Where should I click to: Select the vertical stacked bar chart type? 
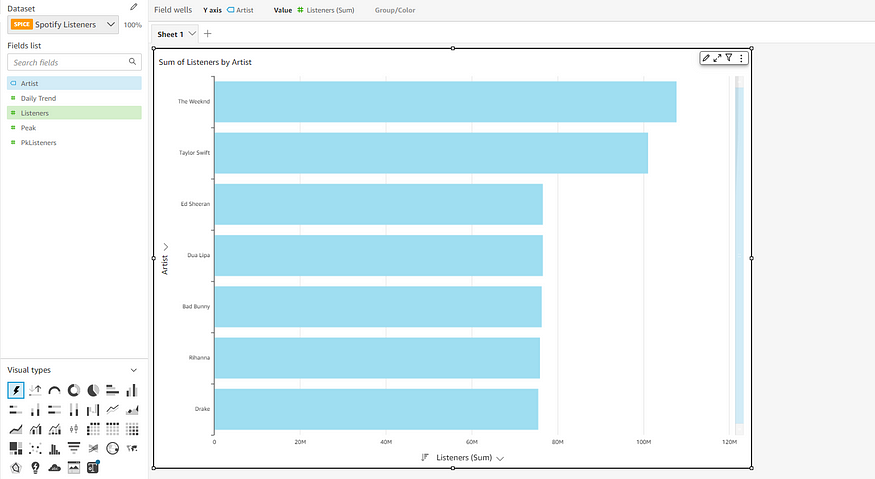[35, 410]
